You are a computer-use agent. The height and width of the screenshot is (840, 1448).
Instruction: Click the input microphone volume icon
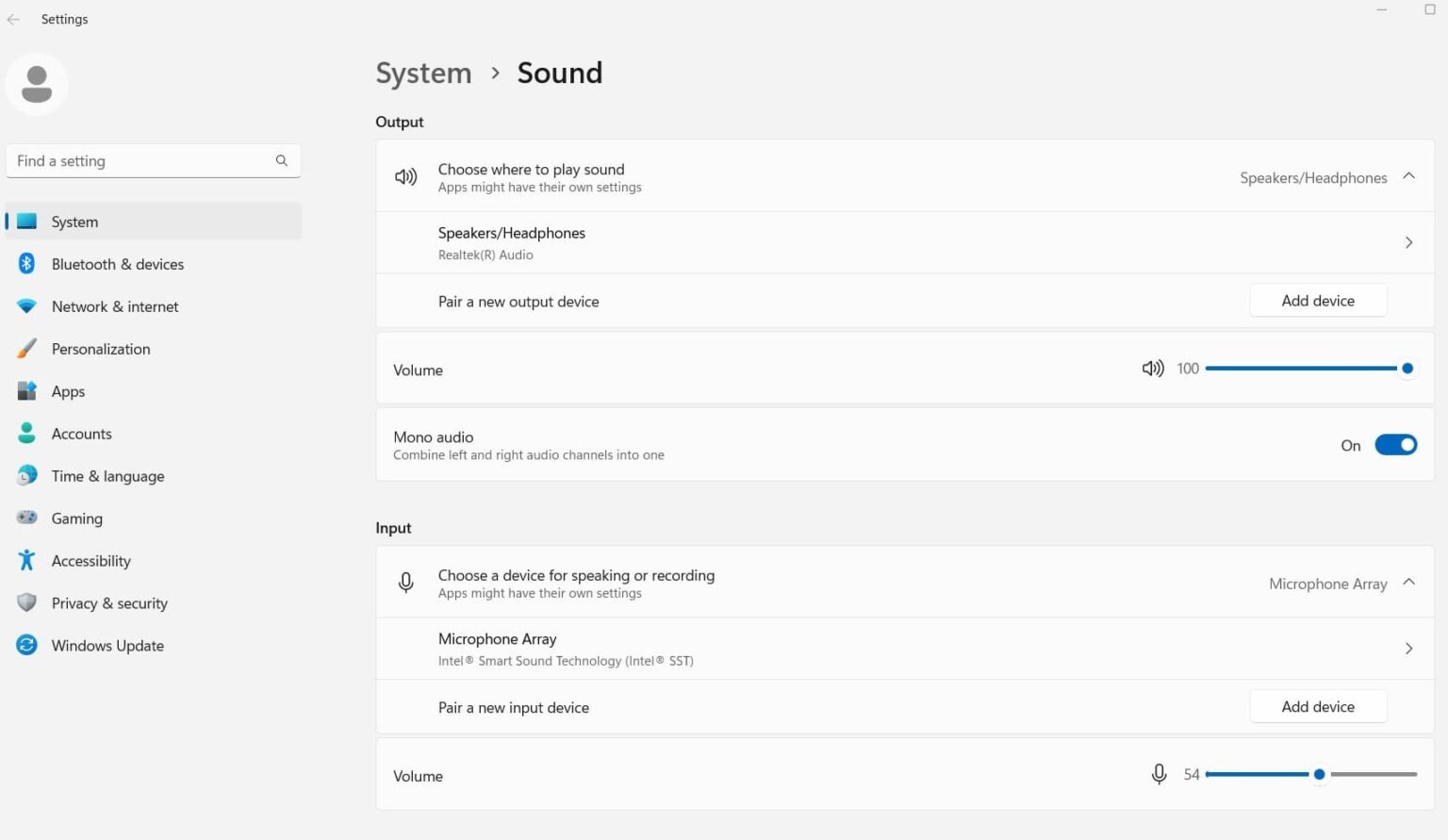[1158, 774]
